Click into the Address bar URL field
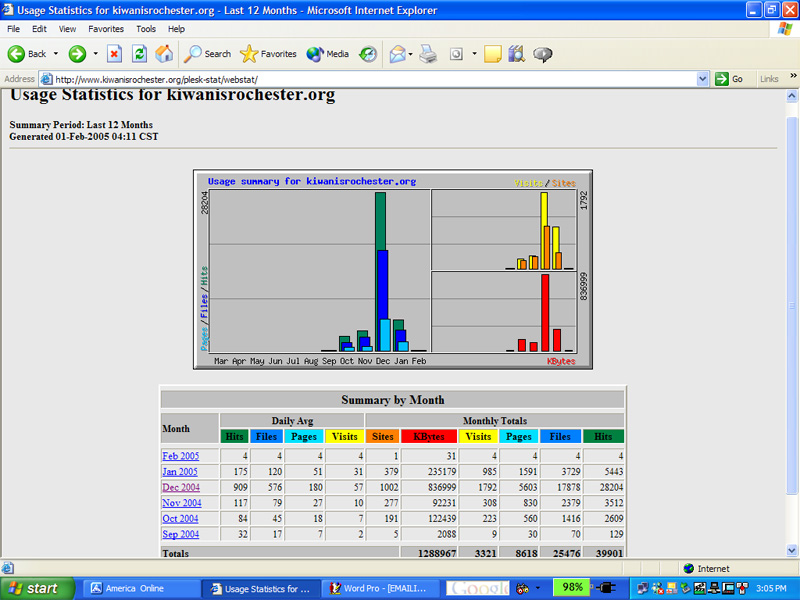This screenshot has width=800, height=600. (x=375, y=79)
